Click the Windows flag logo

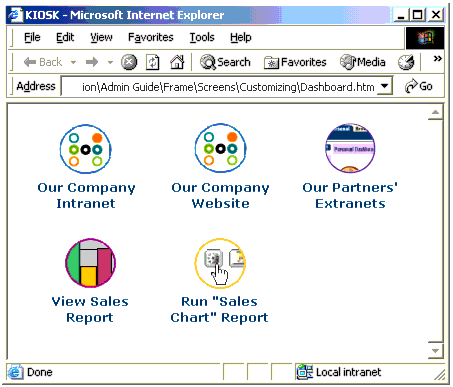click(425, 38)
